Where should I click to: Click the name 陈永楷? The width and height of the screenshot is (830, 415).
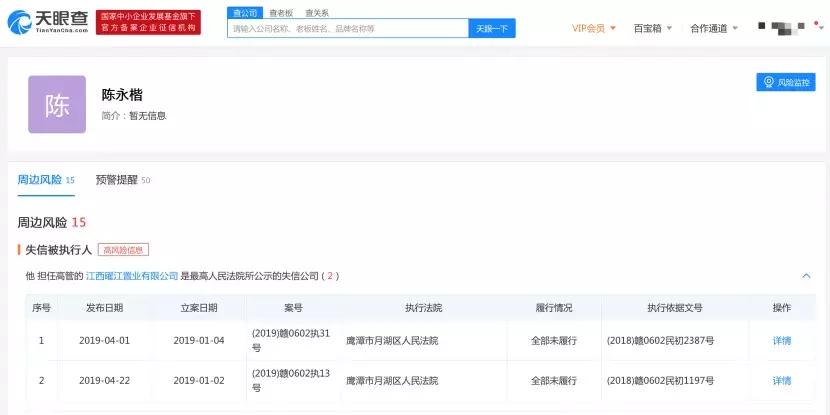click(122, 95)
